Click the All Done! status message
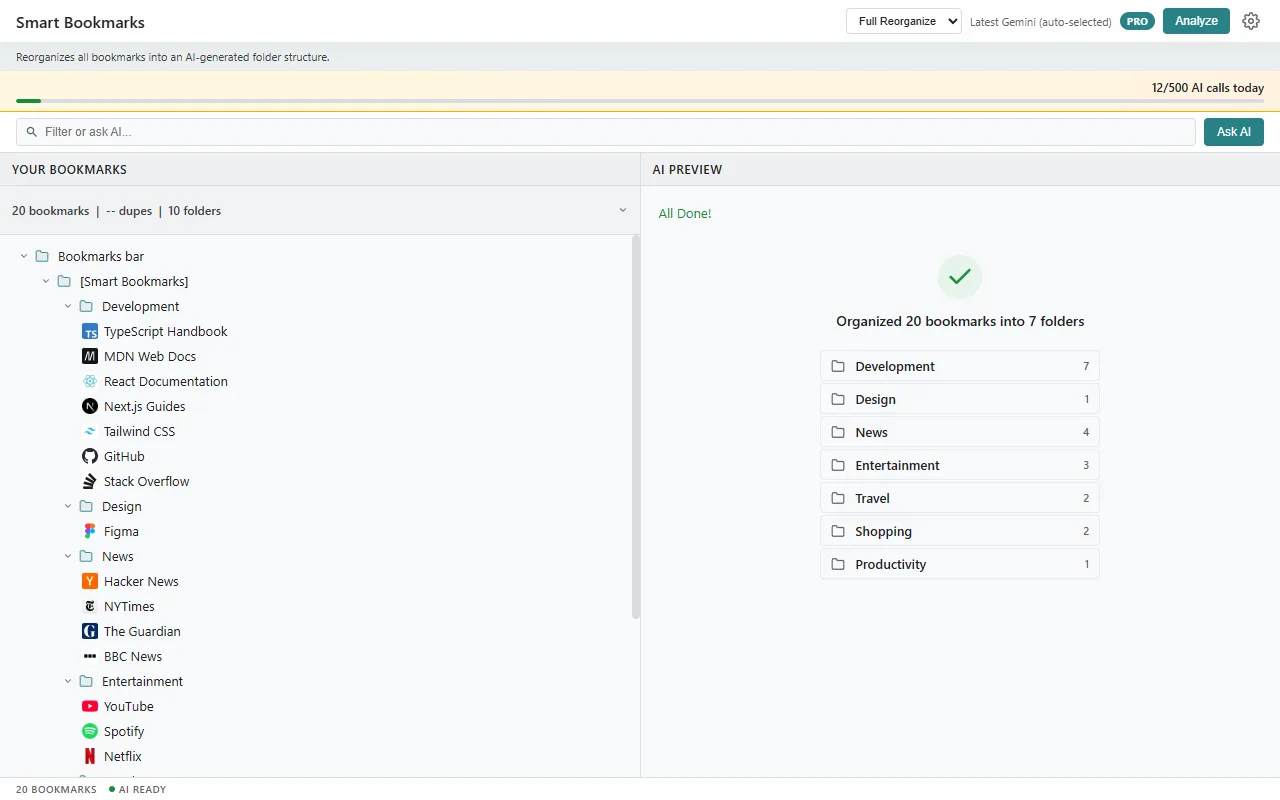The height and width of the screenshot is (800, 1280). (685, 213)
